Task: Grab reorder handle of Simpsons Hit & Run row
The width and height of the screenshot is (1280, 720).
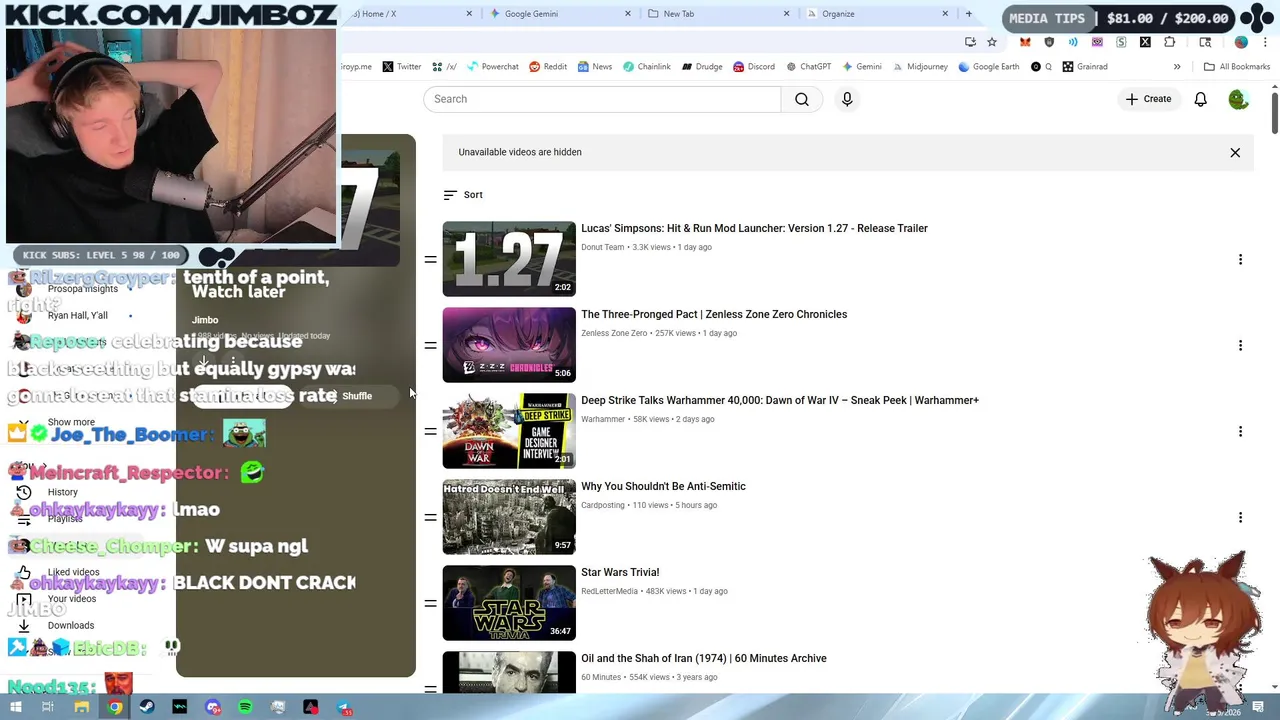Action: point(430,259)
